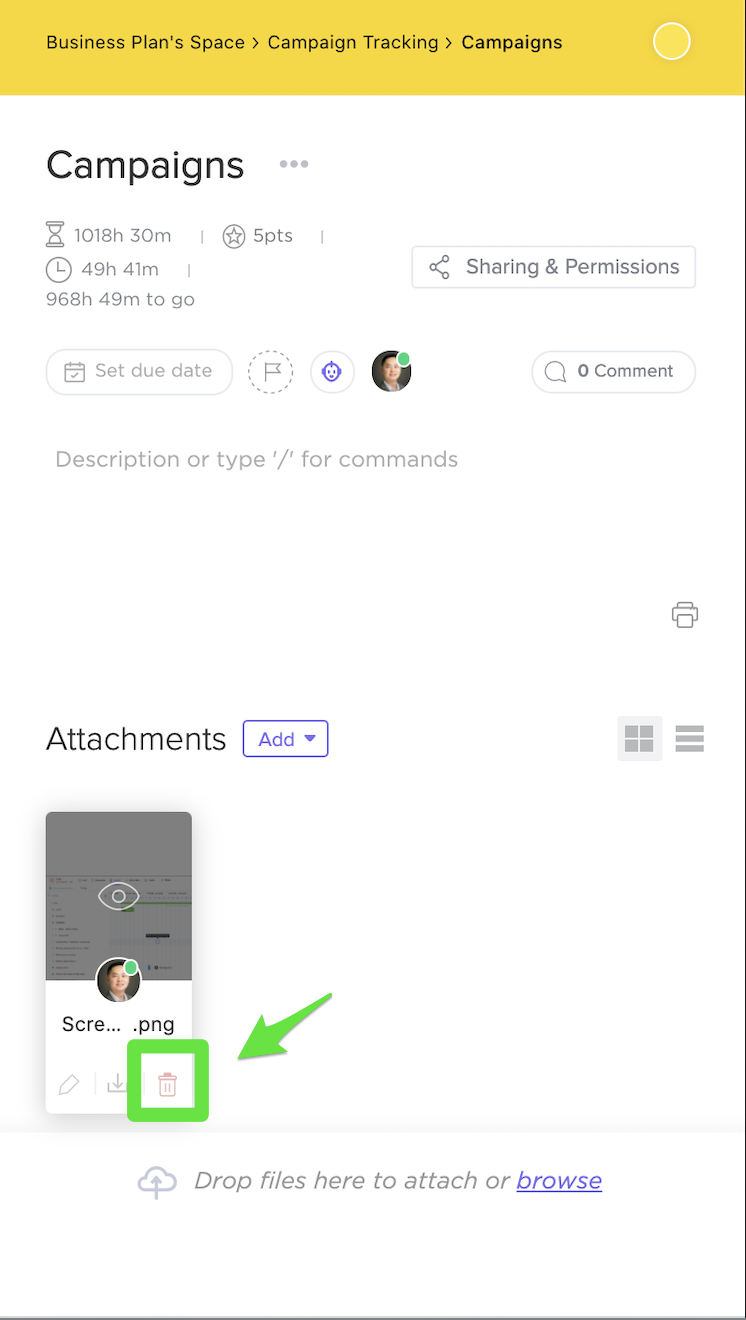Open task options via the ellipsis menu
Image resolution: width=746 pixels, height=1320 pixels.
point(293,164)
